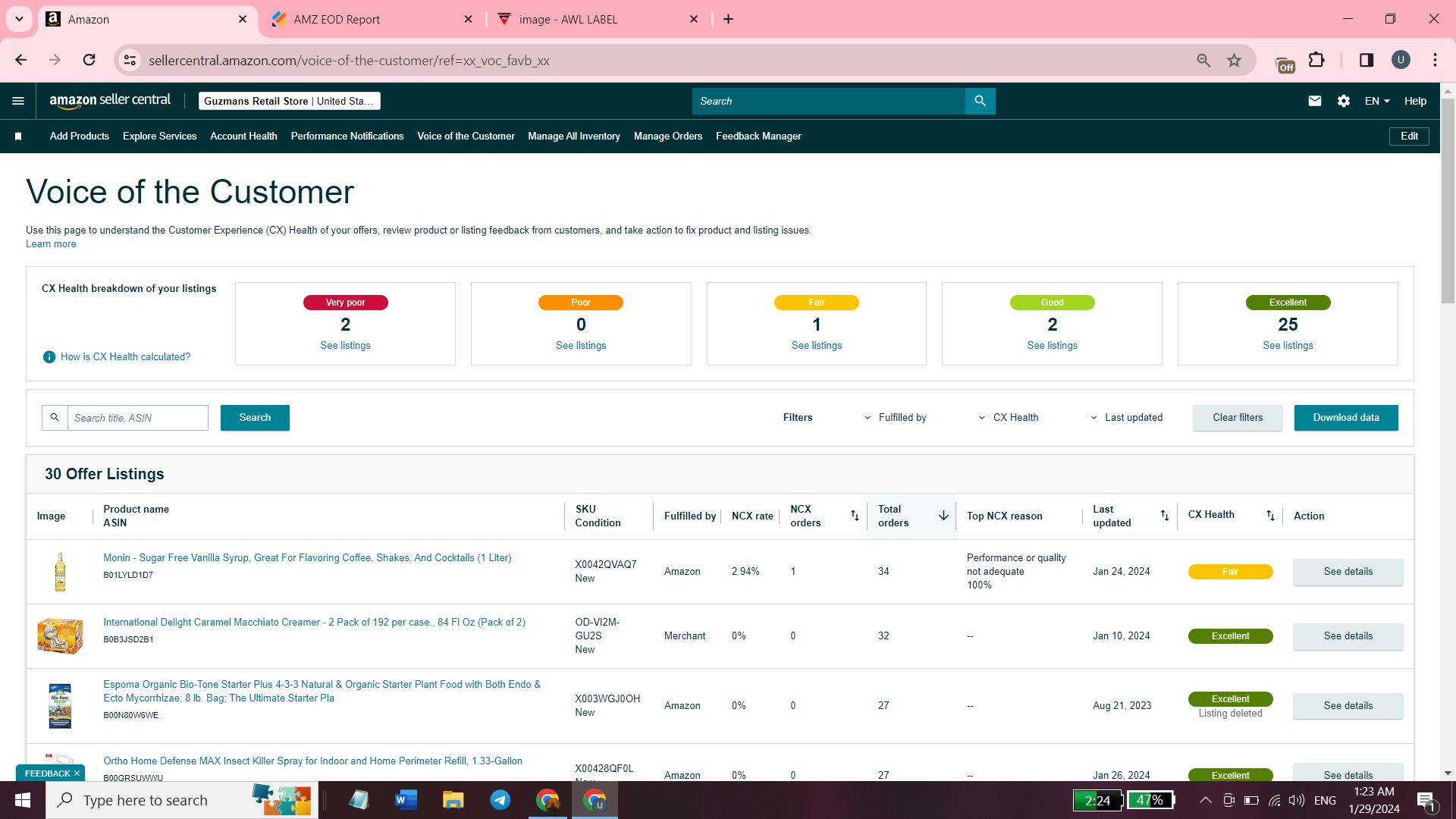Switch to the AMZ EOD Report tab

(x=372, y=19)
